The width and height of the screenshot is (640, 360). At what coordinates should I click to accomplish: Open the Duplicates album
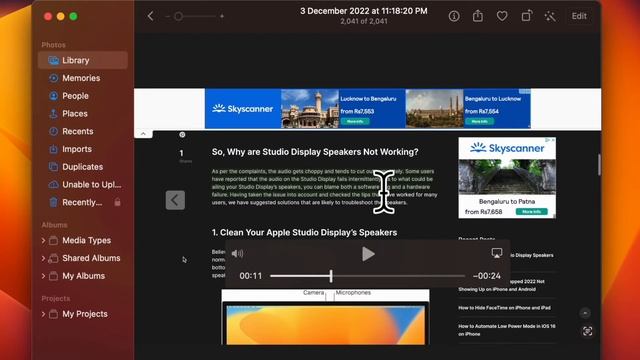[x=83, y=167]
